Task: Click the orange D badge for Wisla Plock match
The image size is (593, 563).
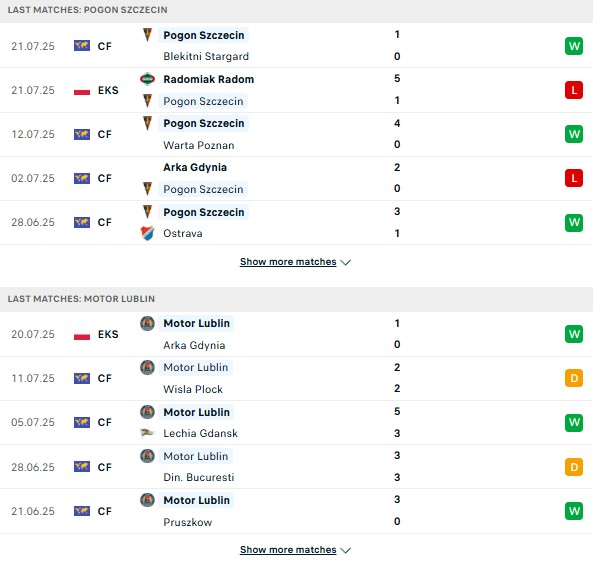Action: (x=574, y=378)
